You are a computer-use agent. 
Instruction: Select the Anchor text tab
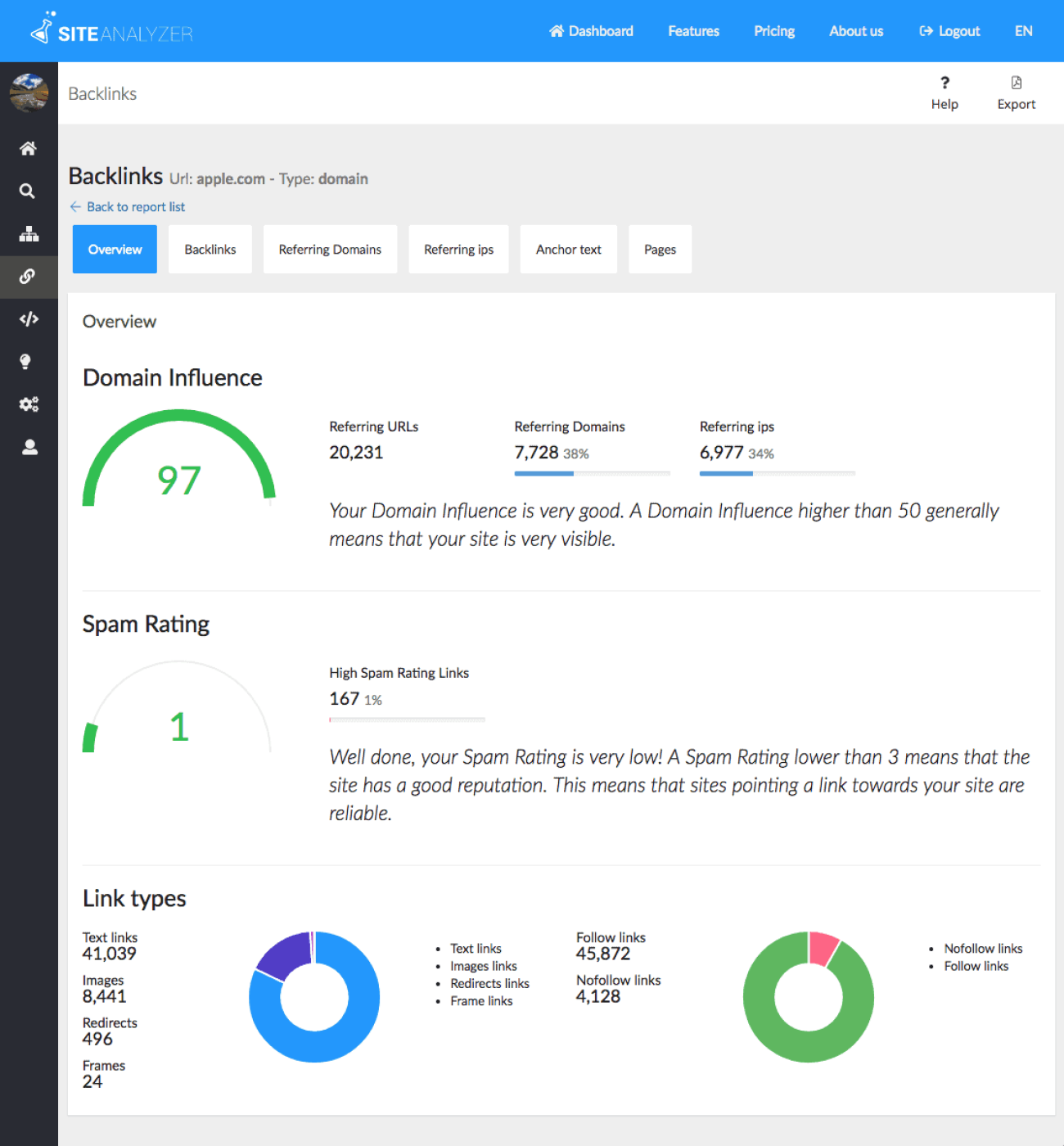tap(568, 249)
